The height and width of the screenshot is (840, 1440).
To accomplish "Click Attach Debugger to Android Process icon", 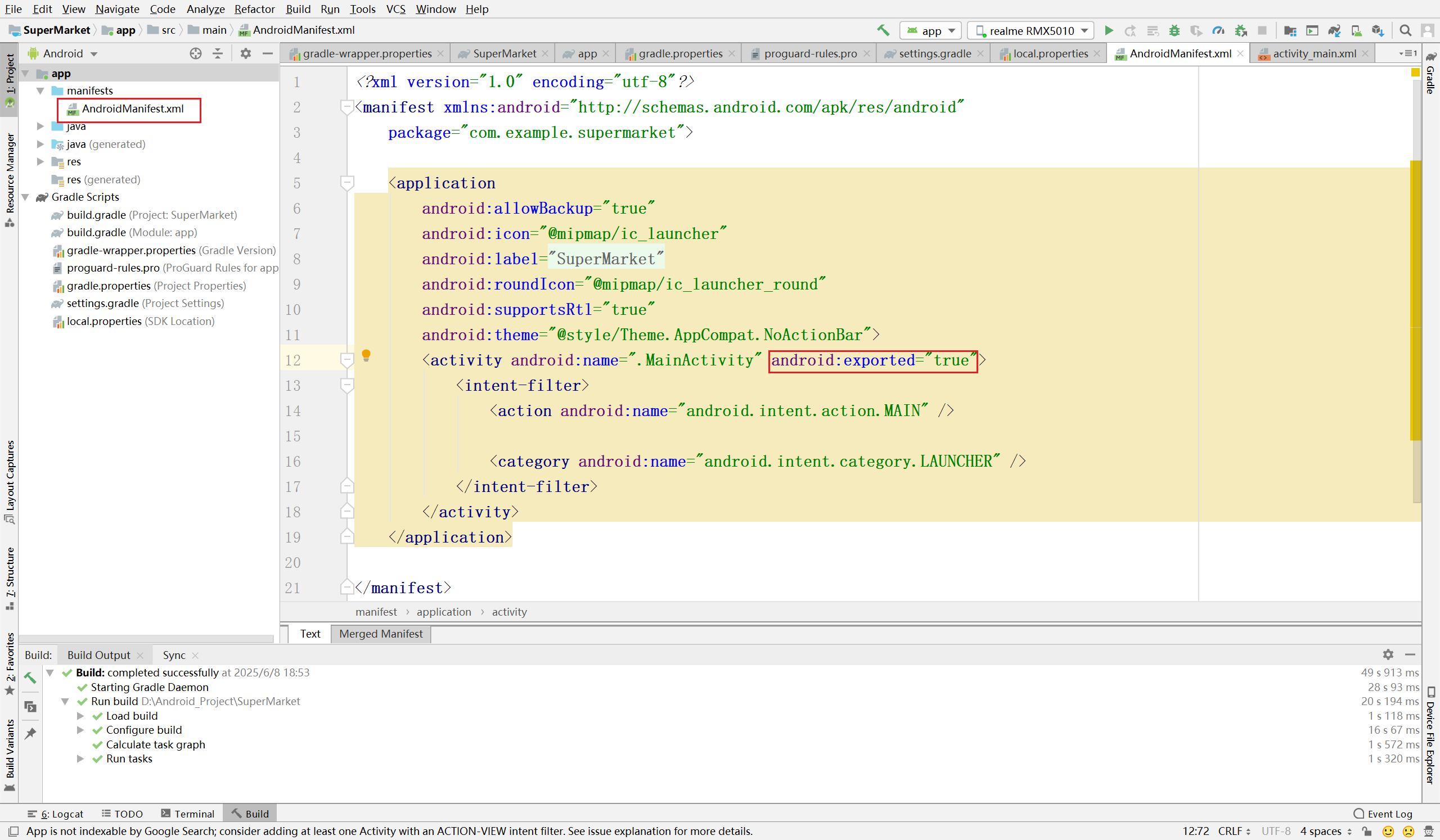I will pyautogui.click(x=1240, y=30).
